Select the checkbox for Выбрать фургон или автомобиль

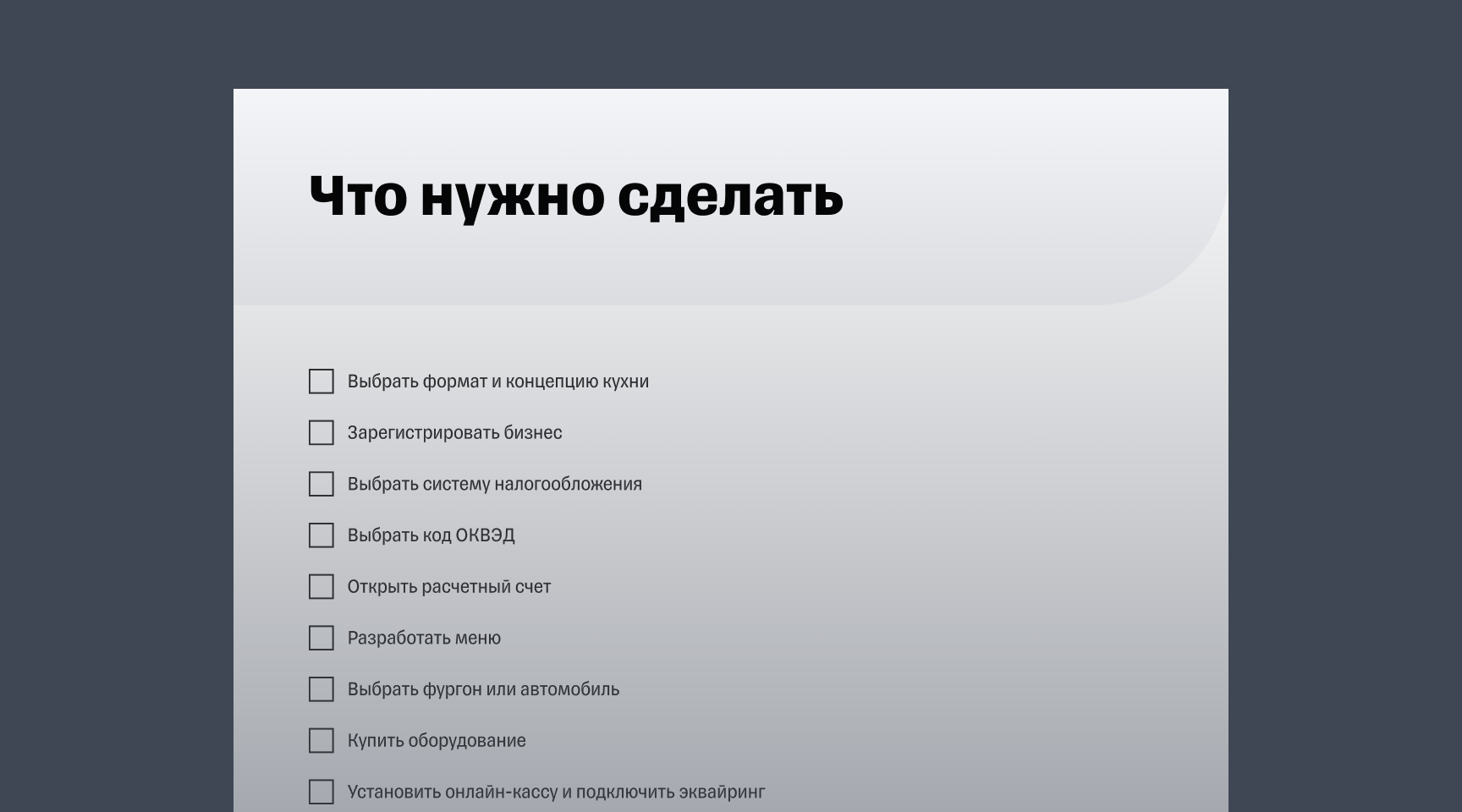[322, 689]
